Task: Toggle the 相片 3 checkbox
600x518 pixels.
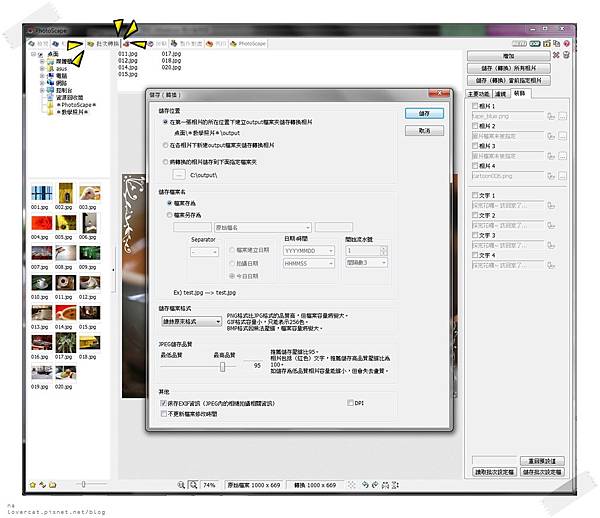Action: click(x=475, y=146)
